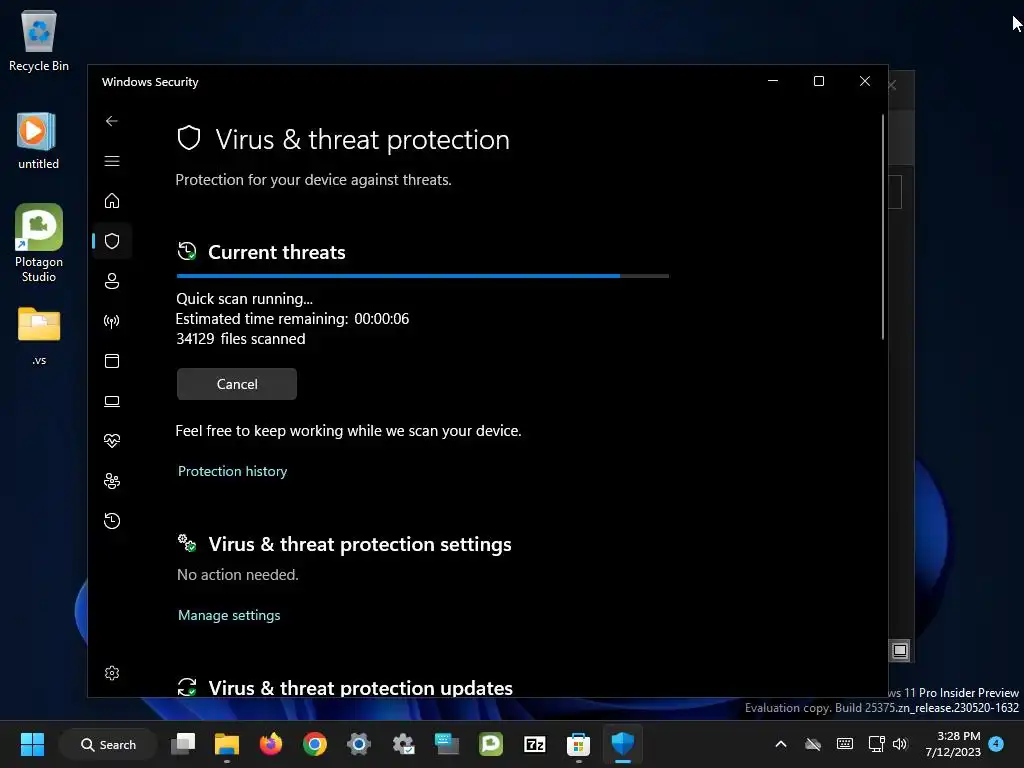Show hidden system tray icons

click(x=780, y=744)
